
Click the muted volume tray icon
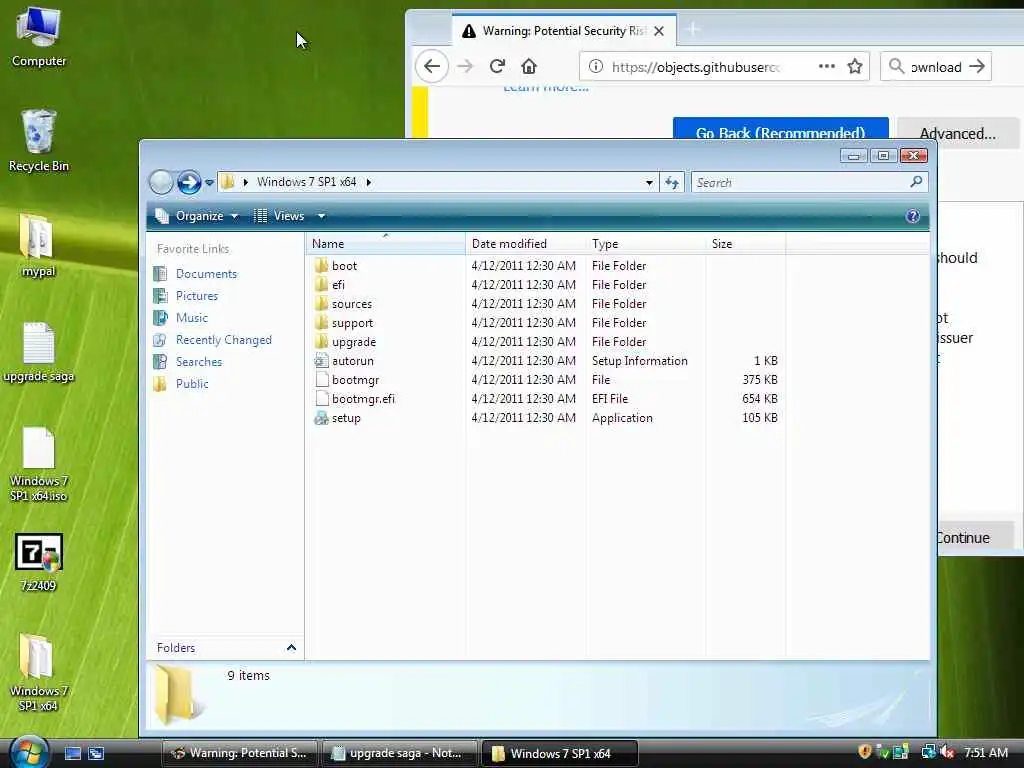[x=948, y=752]
